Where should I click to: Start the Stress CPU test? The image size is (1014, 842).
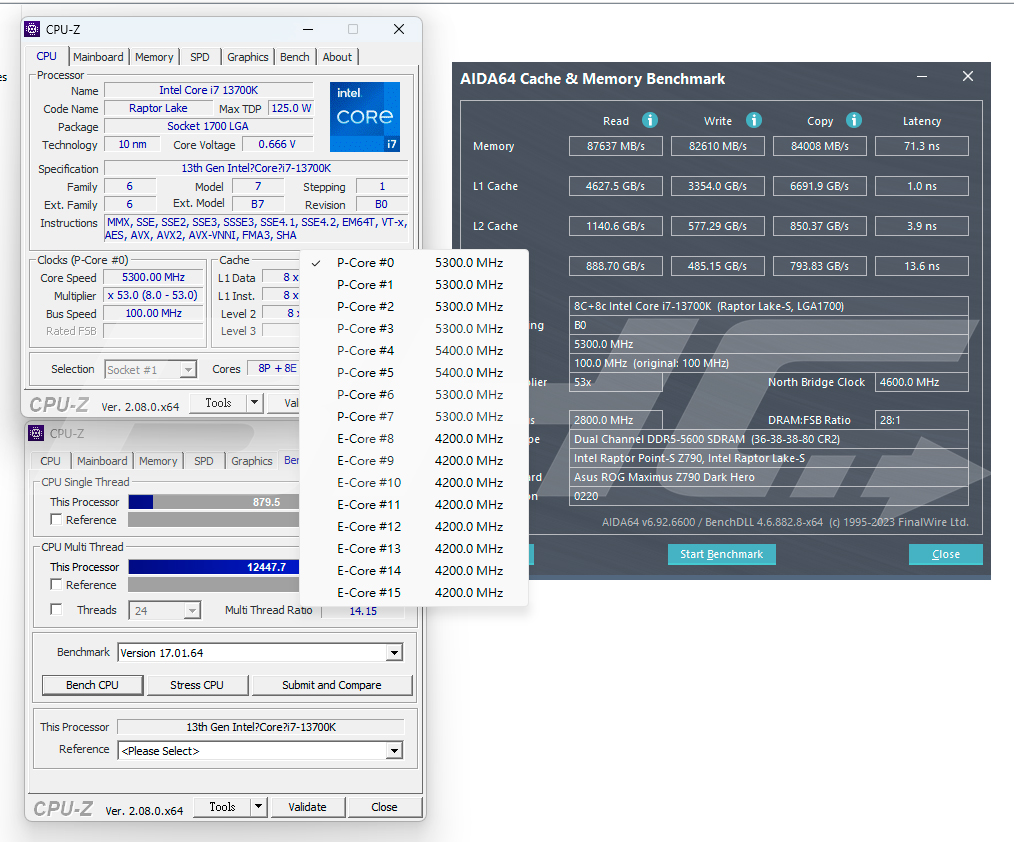click(197, 685)
